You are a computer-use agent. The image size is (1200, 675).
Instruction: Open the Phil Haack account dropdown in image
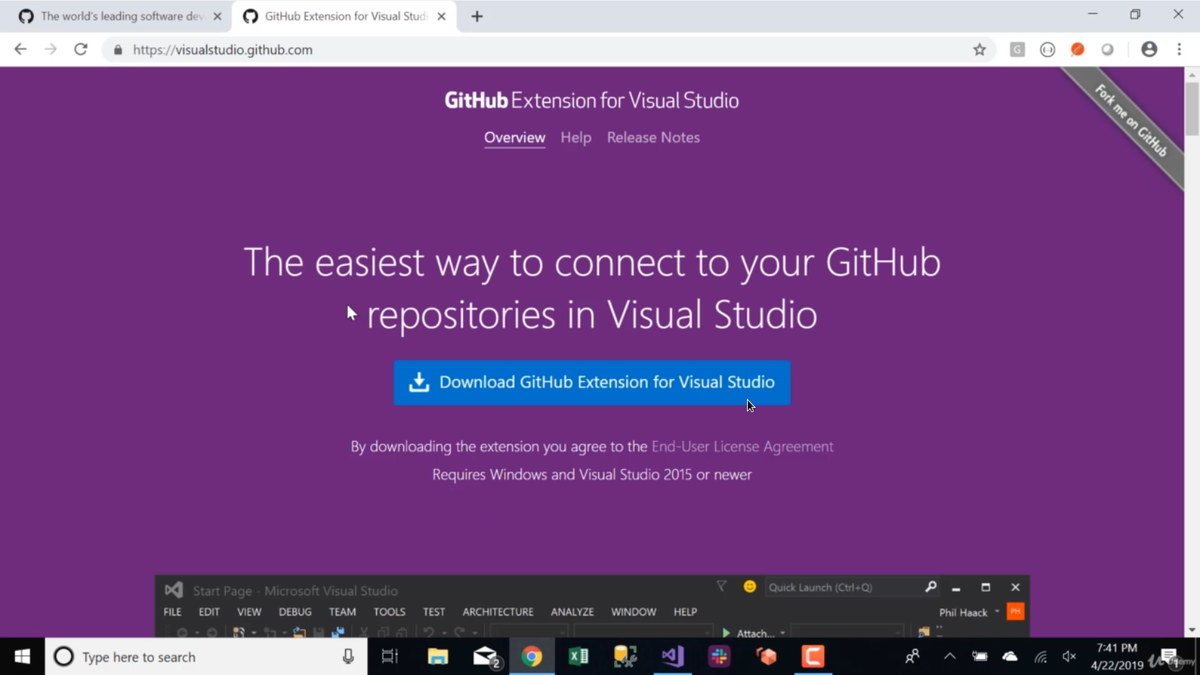click(x=969, y=612)
